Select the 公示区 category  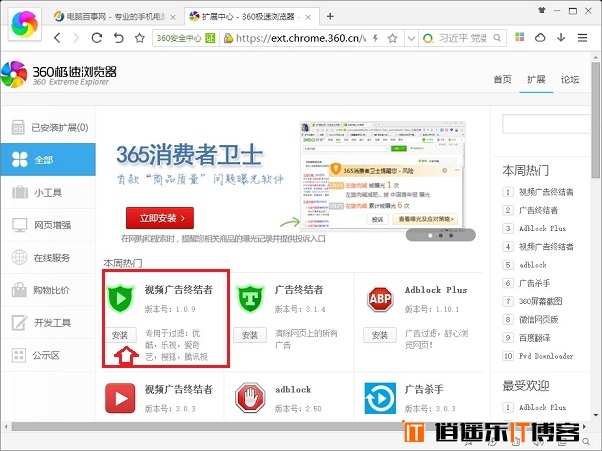coord(48,355)
